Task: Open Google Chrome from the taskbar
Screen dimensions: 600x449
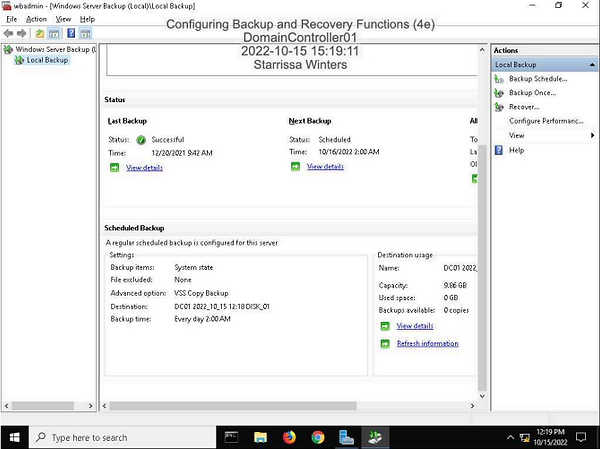Action: click(x=318, y=437)
